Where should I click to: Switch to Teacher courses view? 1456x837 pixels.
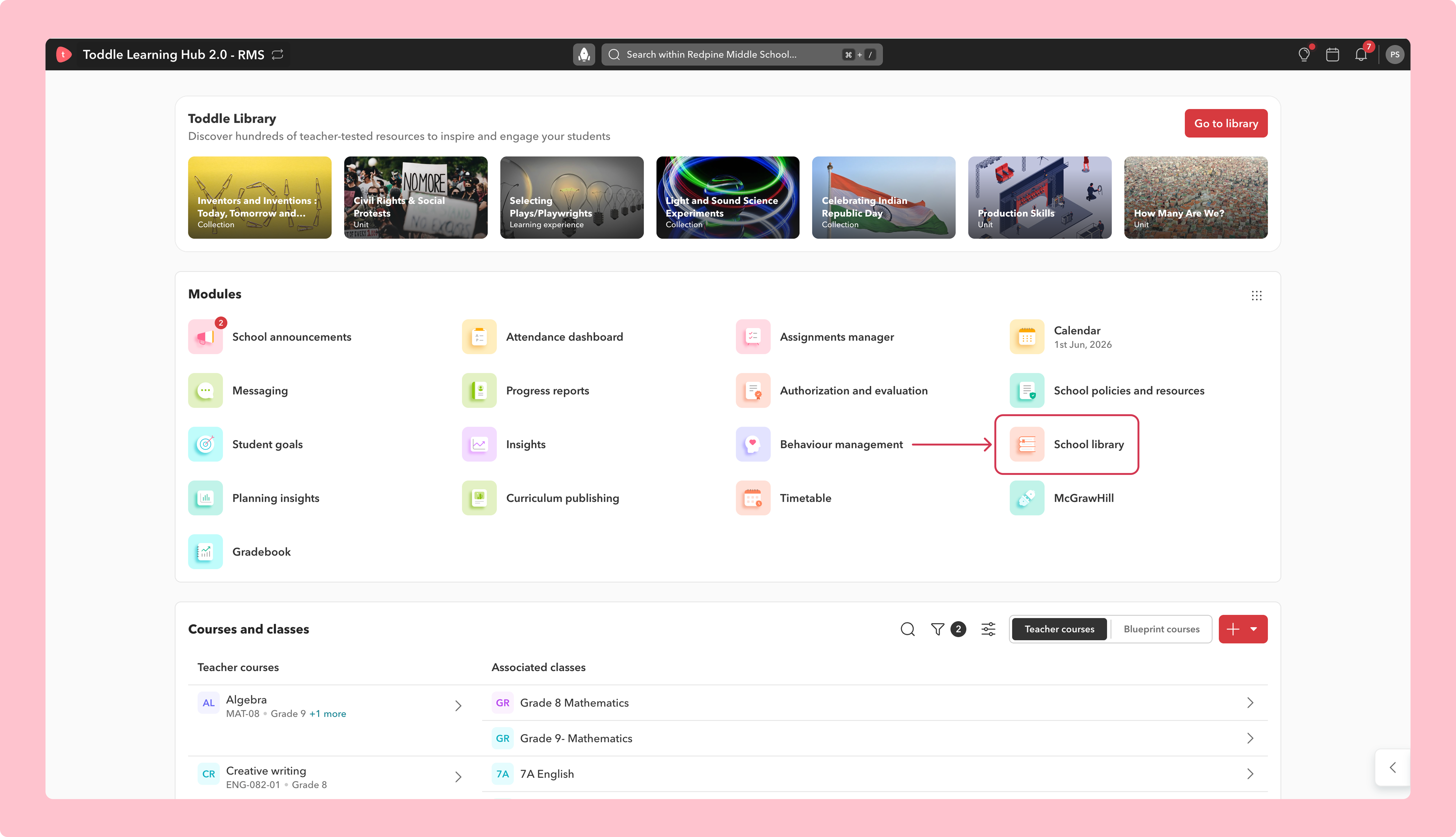click(x=1059, y=629)
